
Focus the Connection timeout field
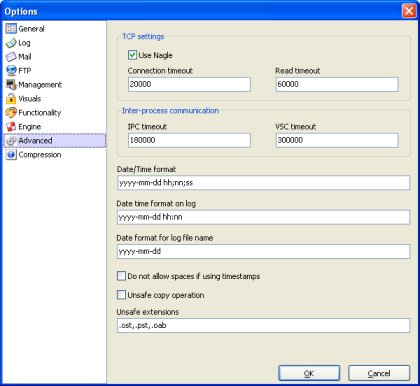pos(189,84)
